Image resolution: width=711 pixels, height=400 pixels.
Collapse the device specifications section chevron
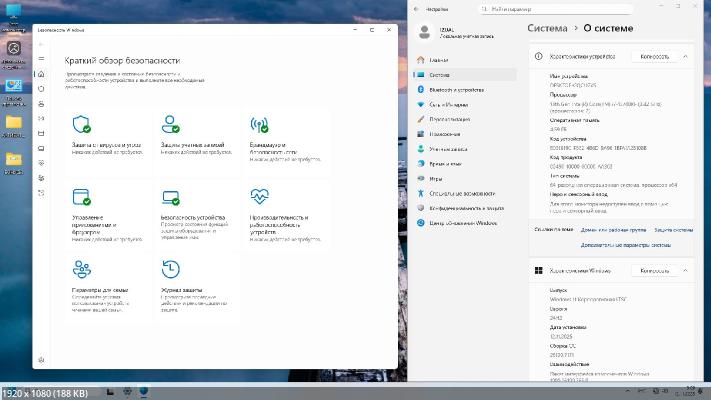[690, 58]
